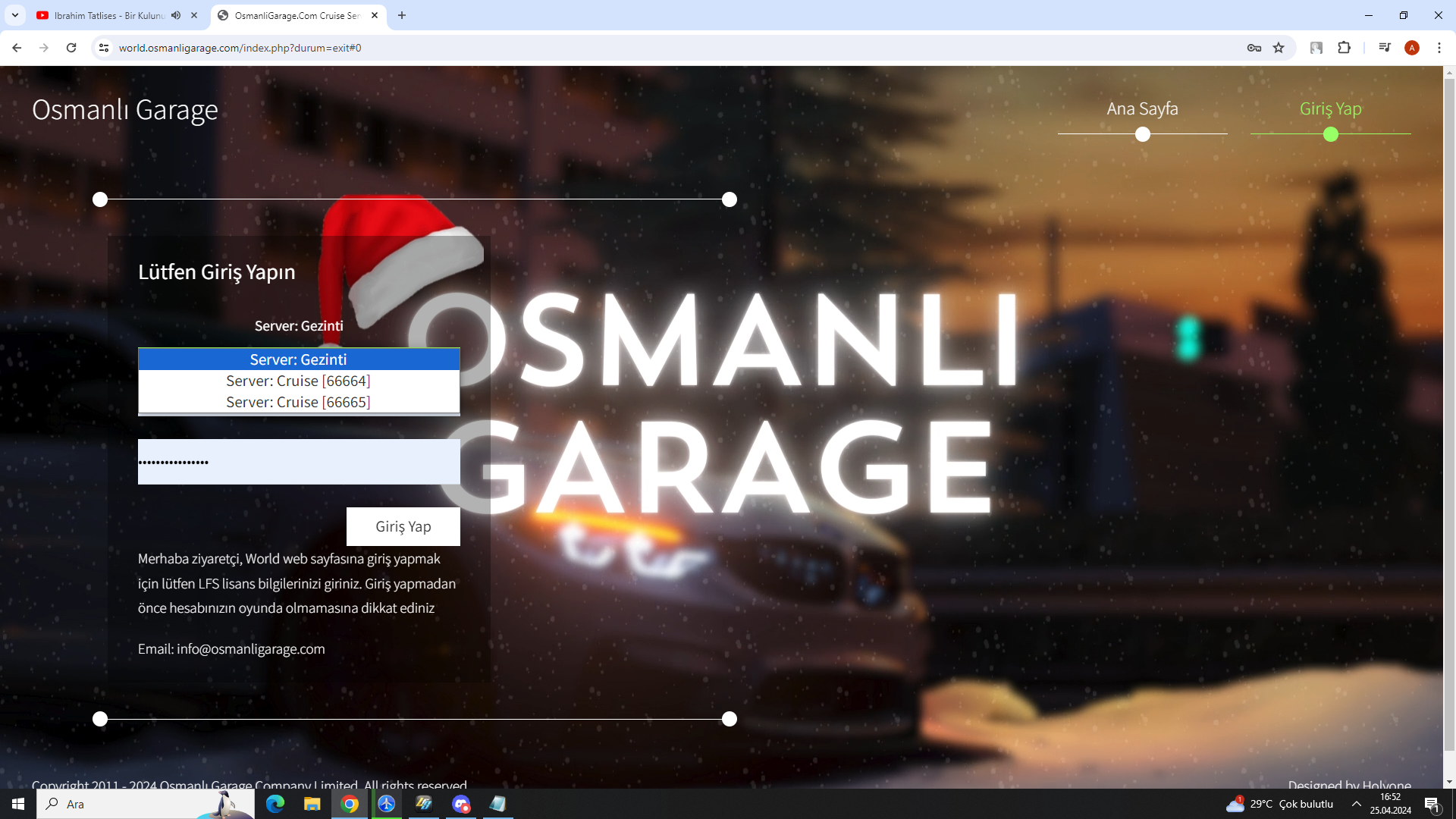Viewport: 1456px width, 819px height.
Task: Click the taskbar Ara search box
Action: (146, 804)
